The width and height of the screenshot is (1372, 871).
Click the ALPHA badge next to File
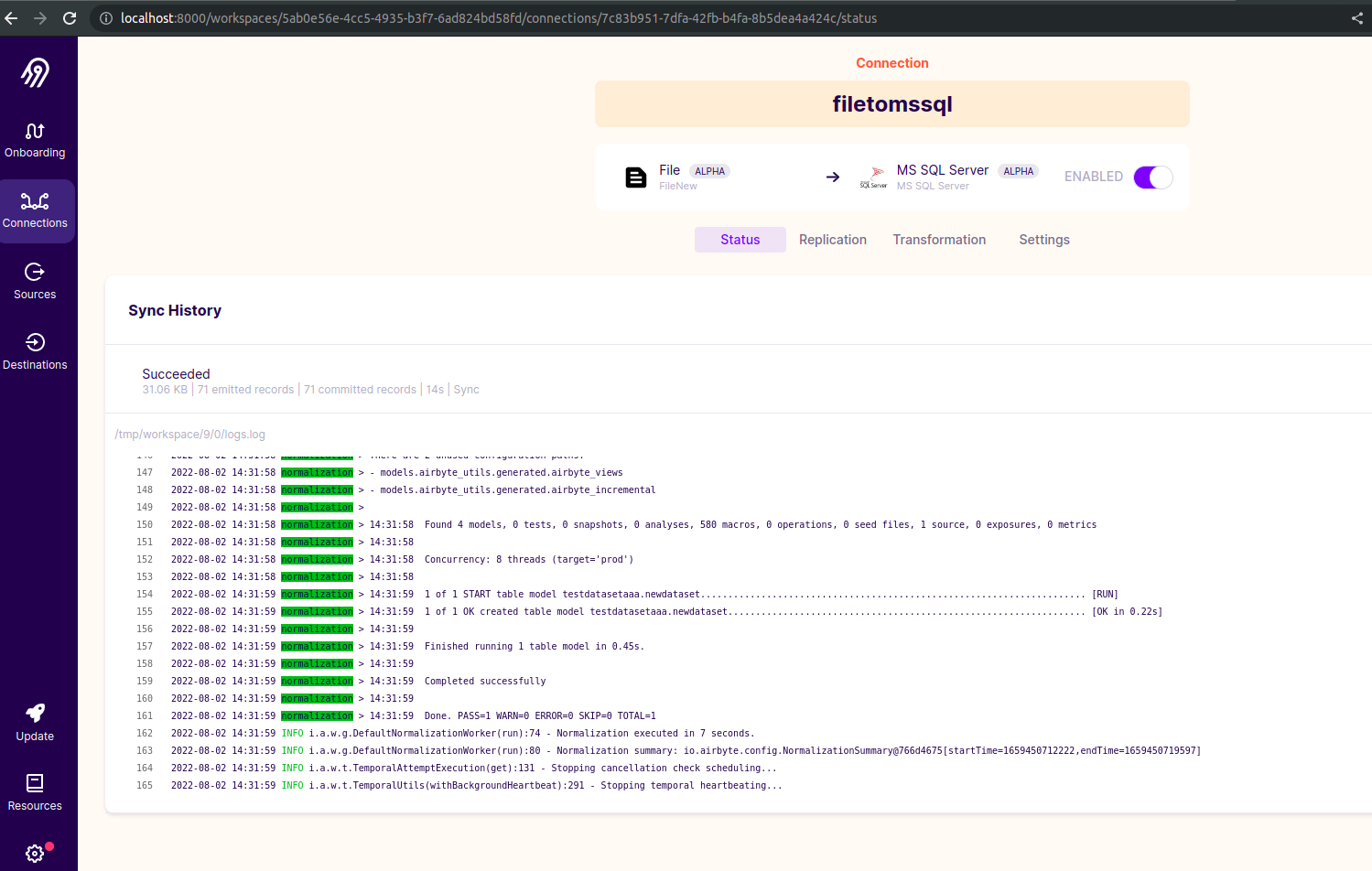(709, 171)
